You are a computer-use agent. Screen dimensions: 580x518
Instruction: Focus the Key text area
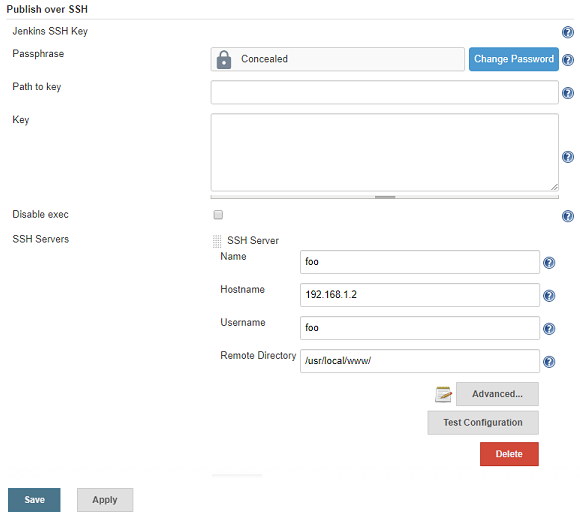pyautogui.click(x=384, y=152)
